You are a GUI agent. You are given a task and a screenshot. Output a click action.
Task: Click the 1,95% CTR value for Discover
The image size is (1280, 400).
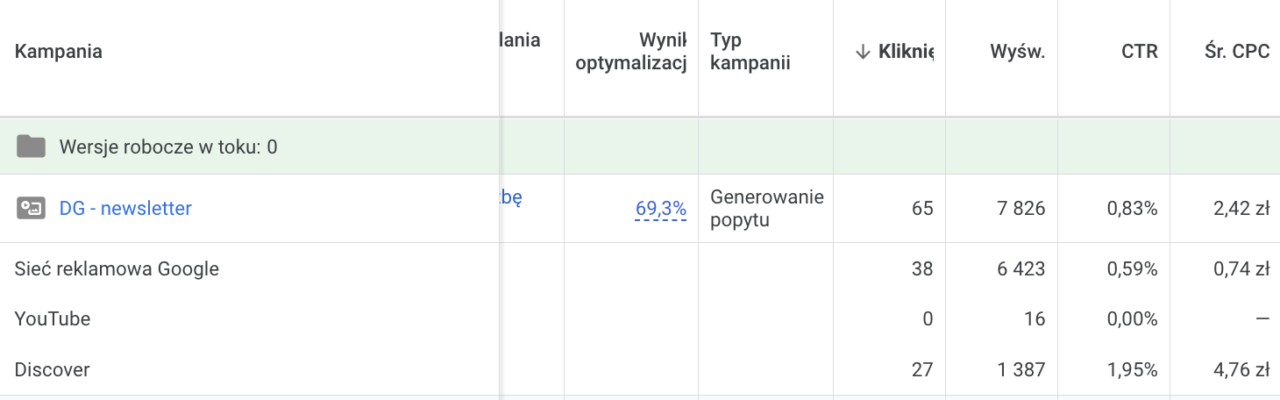[1132, 370]
